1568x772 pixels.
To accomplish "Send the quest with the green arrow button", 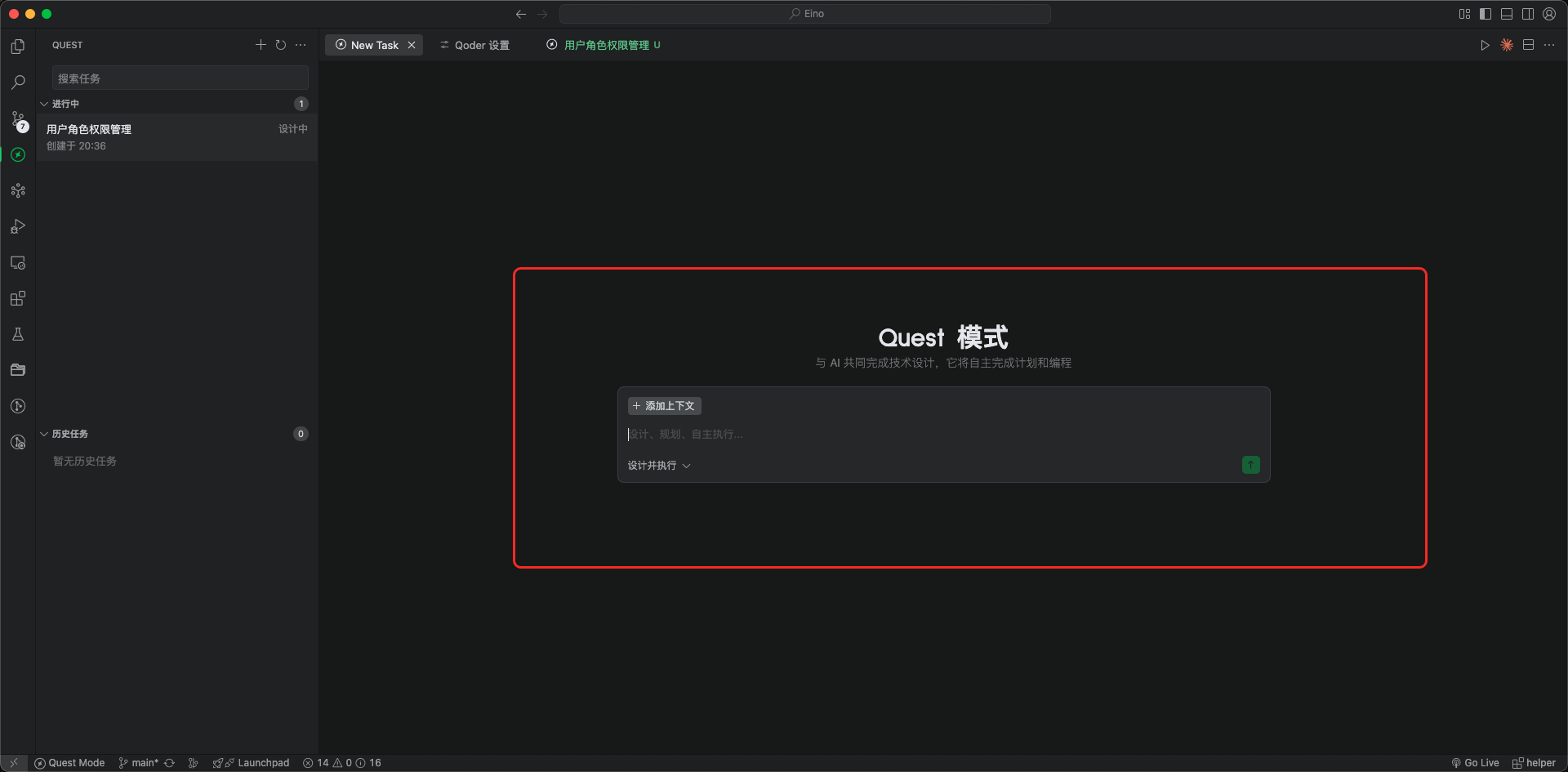I will 1250,465.
